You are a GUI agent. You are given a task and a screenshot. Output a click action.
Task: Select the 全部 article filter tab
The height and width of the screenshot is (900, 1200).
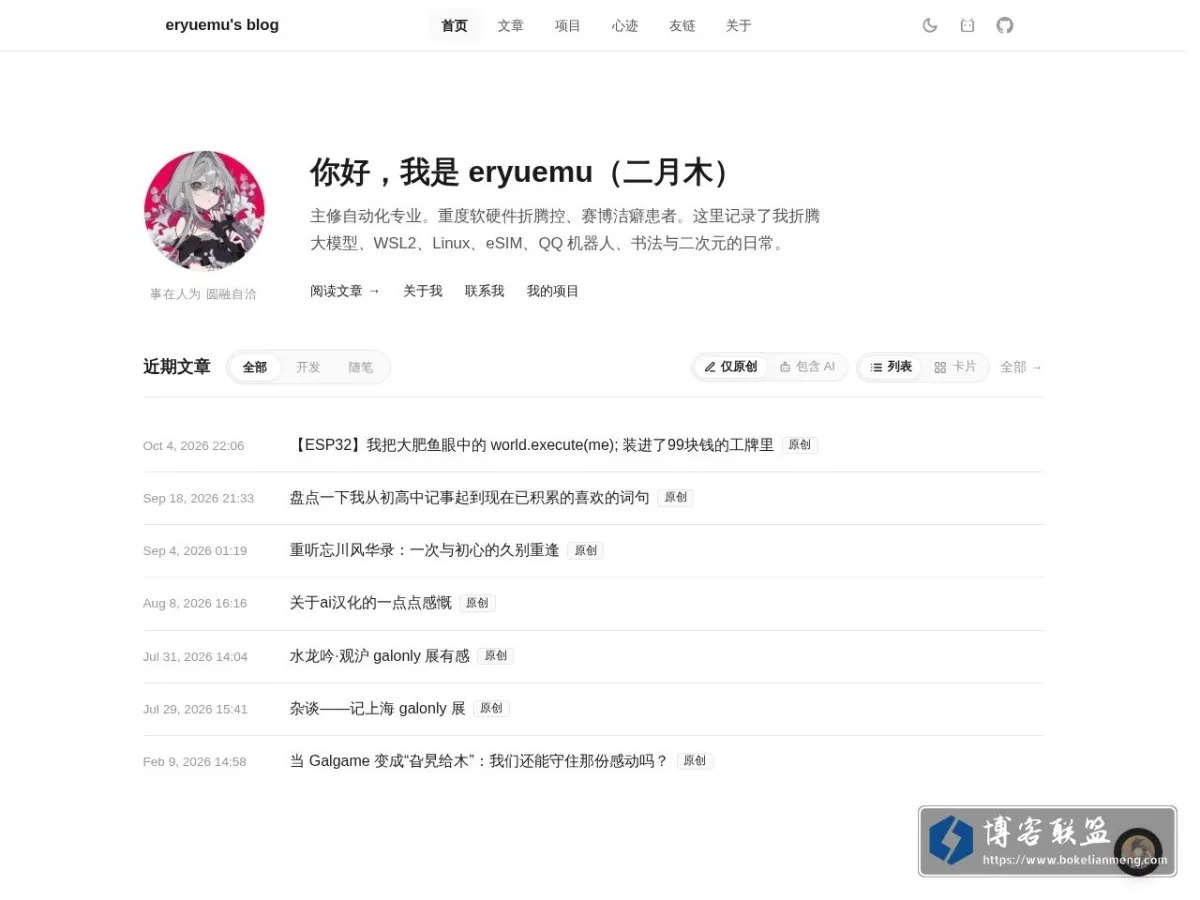(x=255, y=367)
